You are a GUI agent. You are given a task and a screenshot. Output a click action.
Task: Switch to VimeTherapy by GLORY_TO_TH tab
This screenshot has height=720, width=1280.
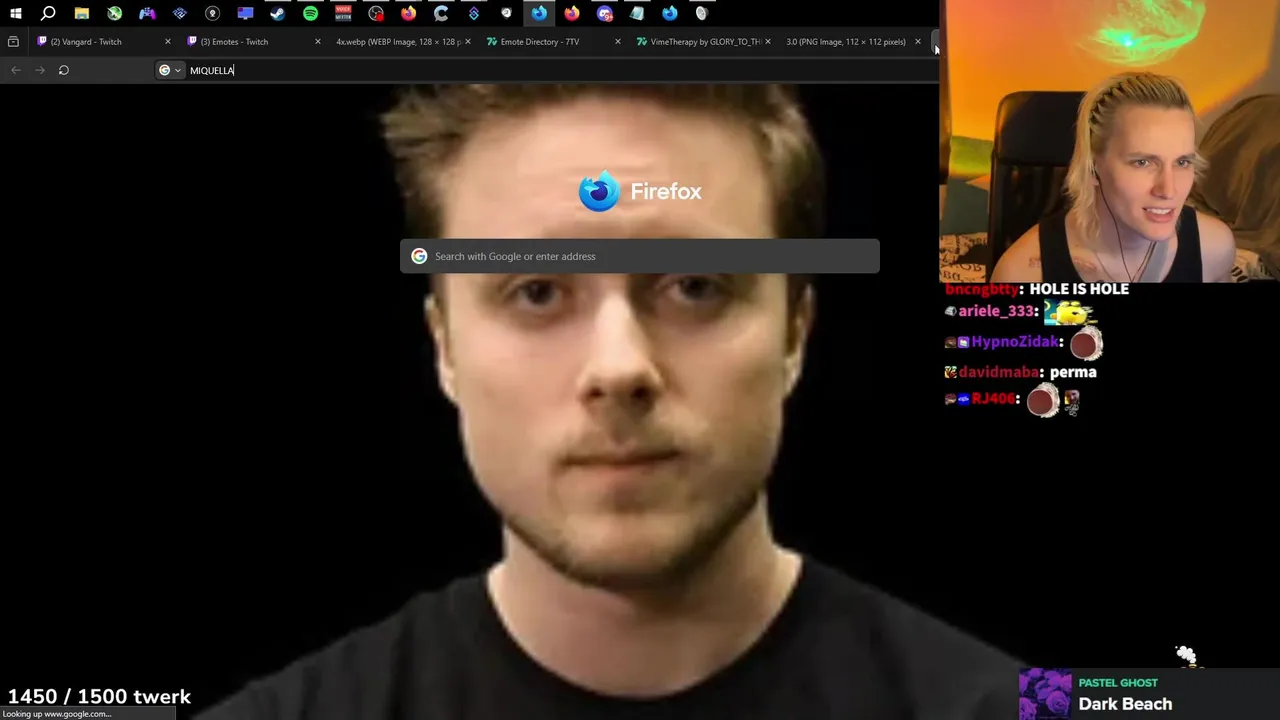click(x=705, y=42)
